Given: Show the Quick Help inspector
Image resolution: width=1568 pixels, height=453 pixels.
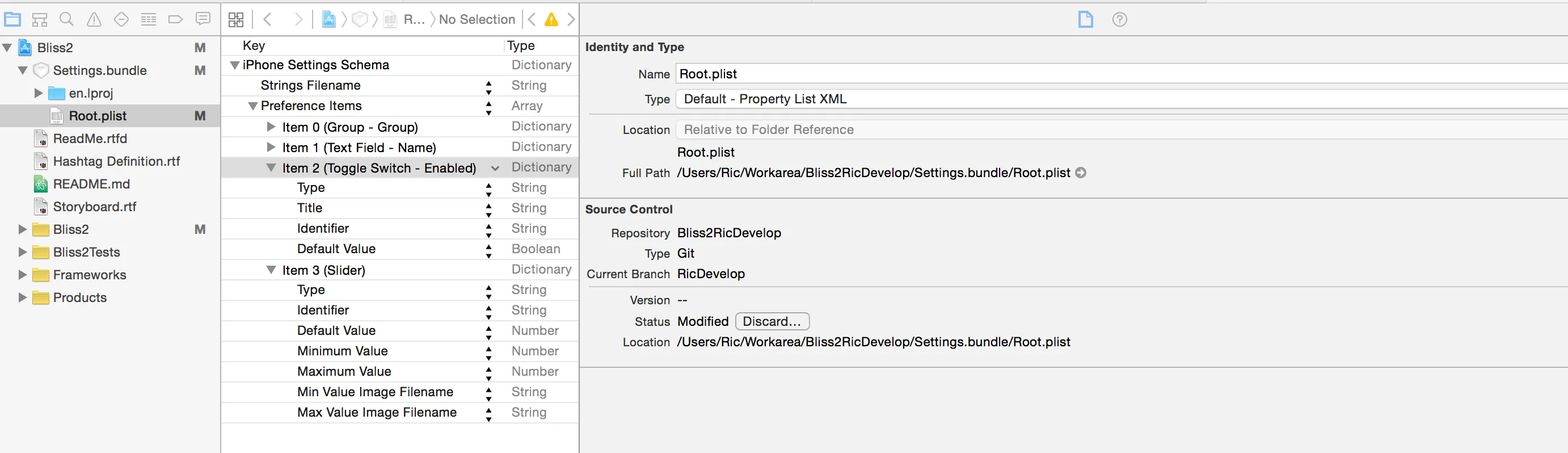Looking at the screenshot, I should point(1119,19).
